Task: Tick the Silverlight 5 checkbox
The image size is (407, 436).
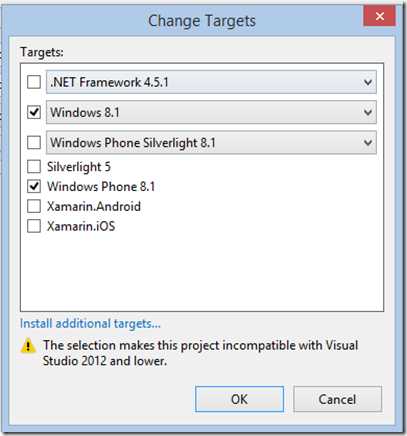Action: (34, 167)
